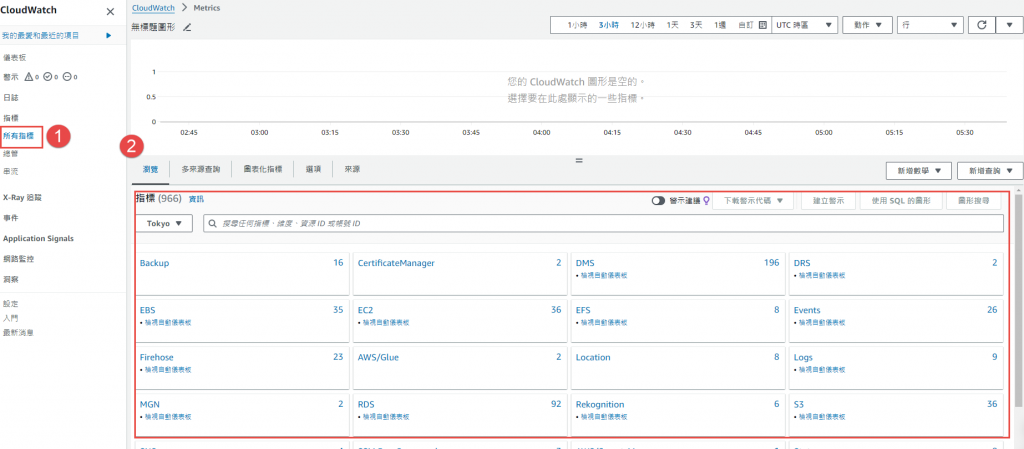View automatic dashboard link under Events

[x=822, y=322]
